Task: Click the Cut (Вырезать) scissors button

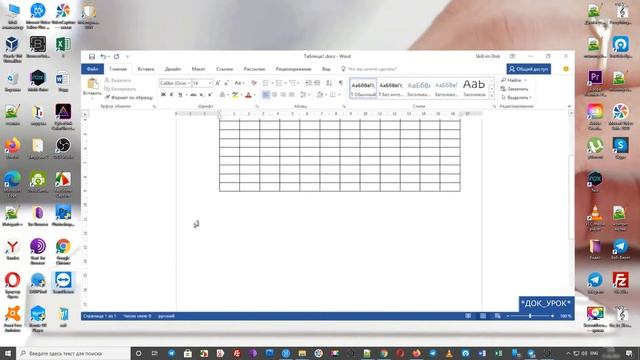Action: click(118, 80)
